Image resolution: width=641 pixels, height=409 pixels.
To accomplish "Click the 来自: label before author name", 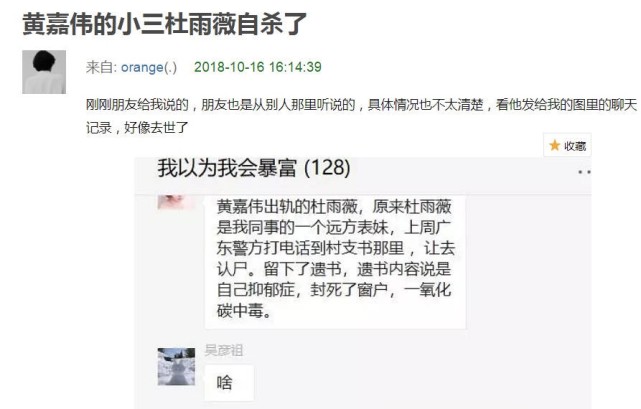I will pyautogui.click(x=102, y=67).
